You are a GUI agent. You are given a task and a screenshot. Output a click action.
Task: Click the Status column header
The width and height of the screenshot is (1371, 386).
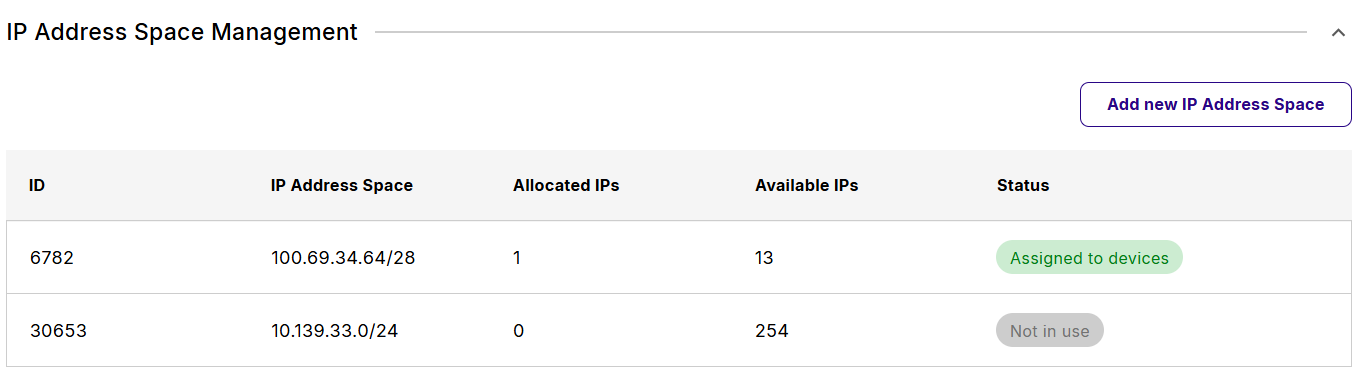1023,185
